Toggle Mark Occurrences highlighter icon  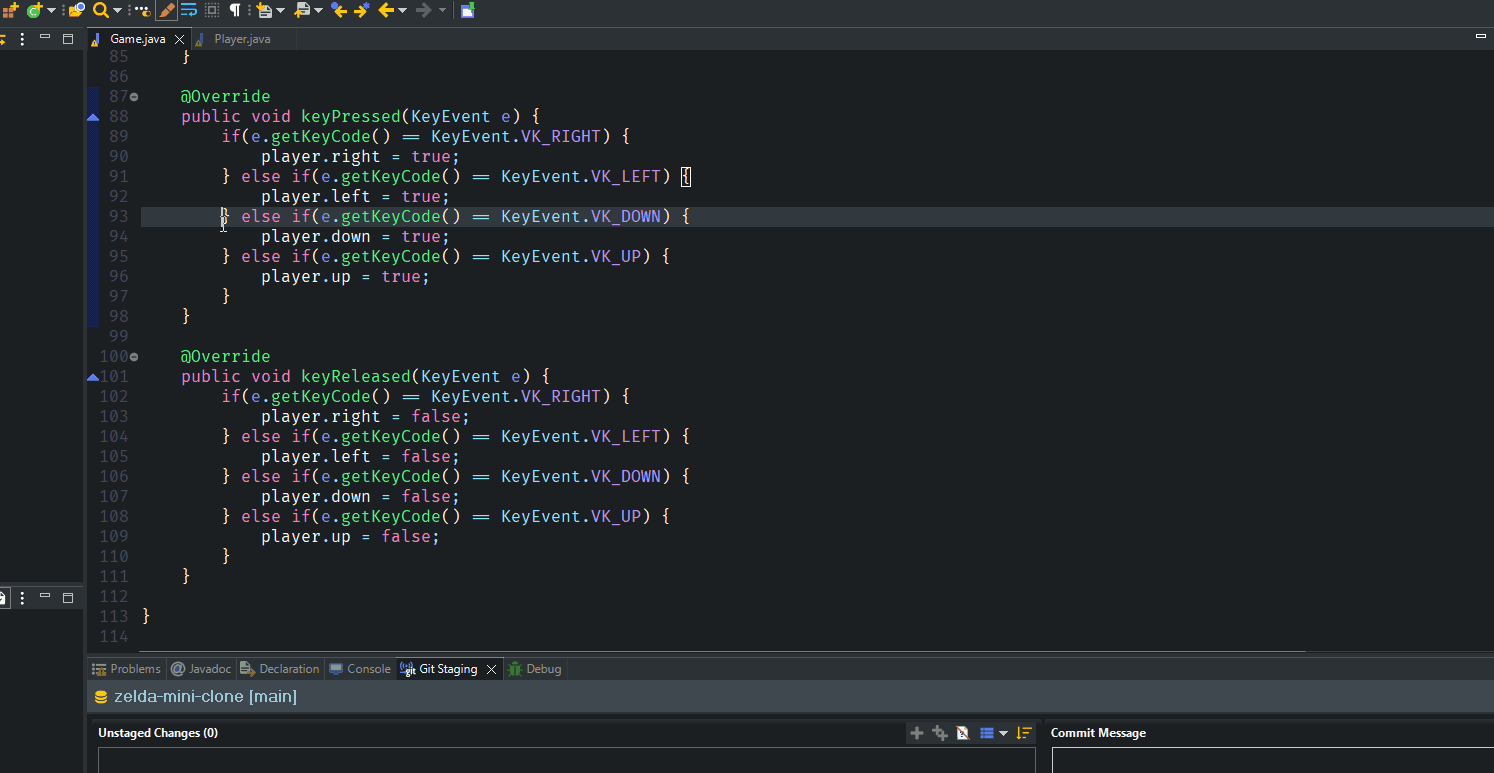point(167,10)
